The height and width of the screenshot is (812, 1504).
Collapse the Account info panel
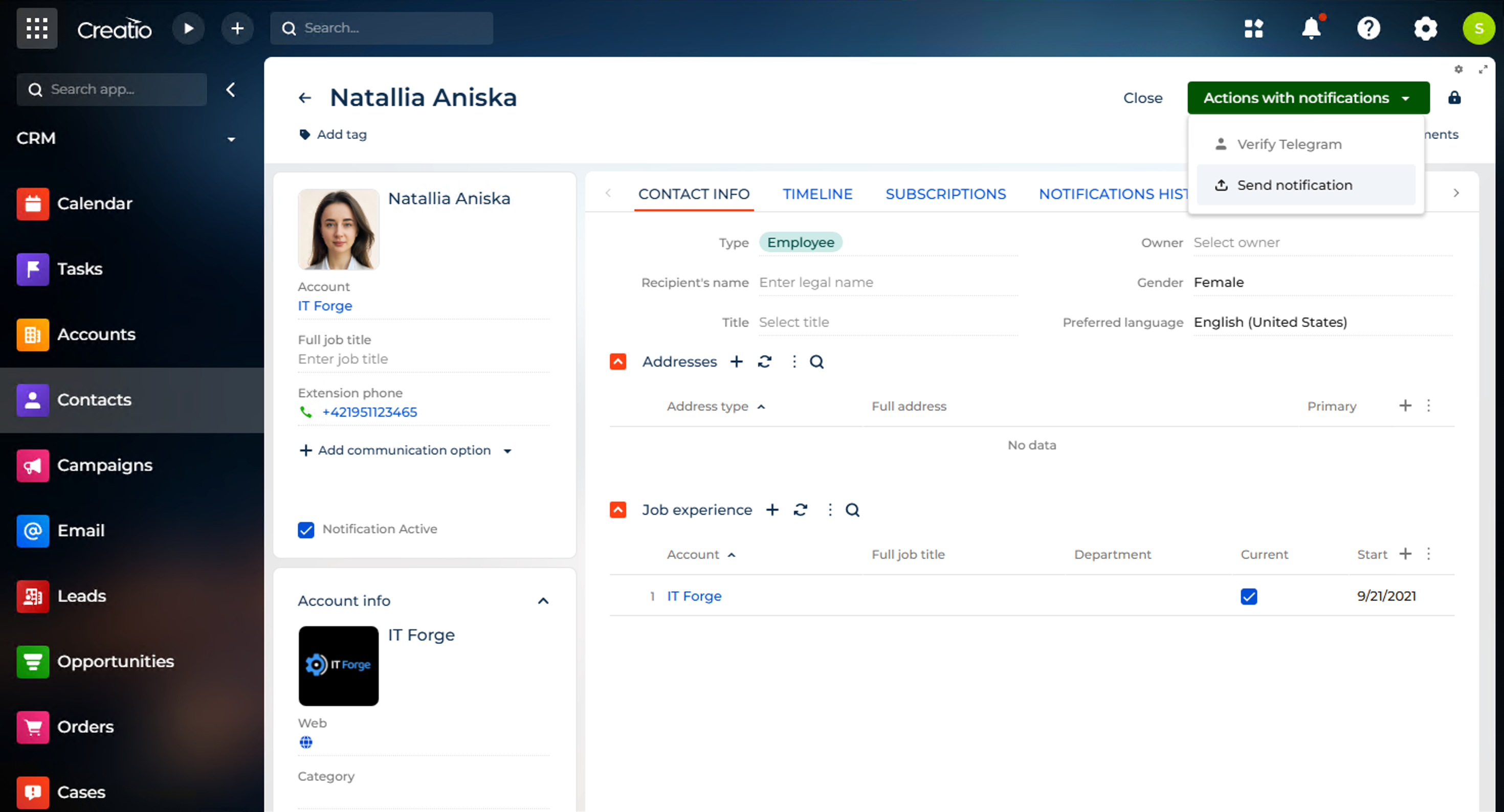coord(543,601)
